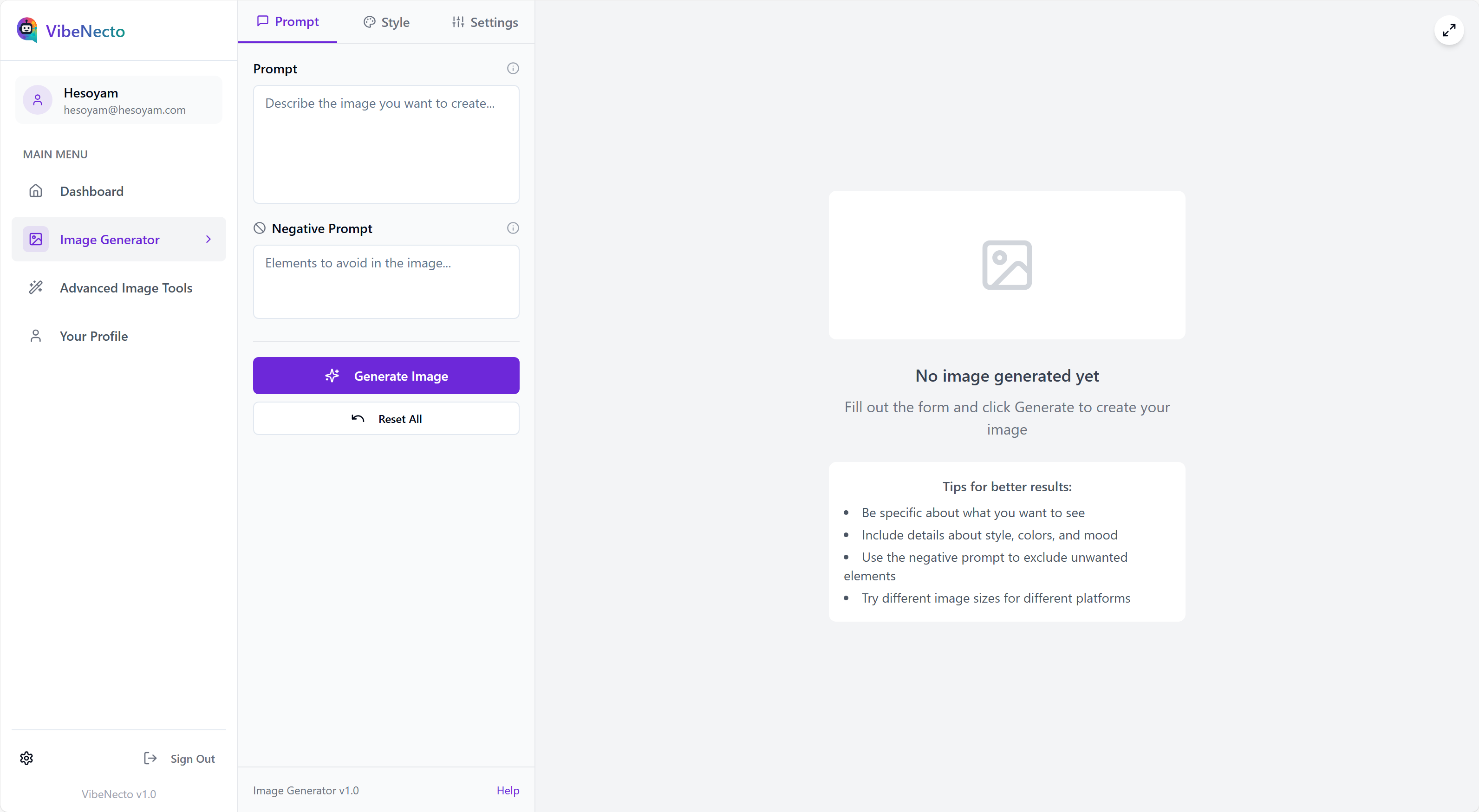Click Sign Out in the sidebar
The image size is (1479, 812).
[x=179, y=759]
